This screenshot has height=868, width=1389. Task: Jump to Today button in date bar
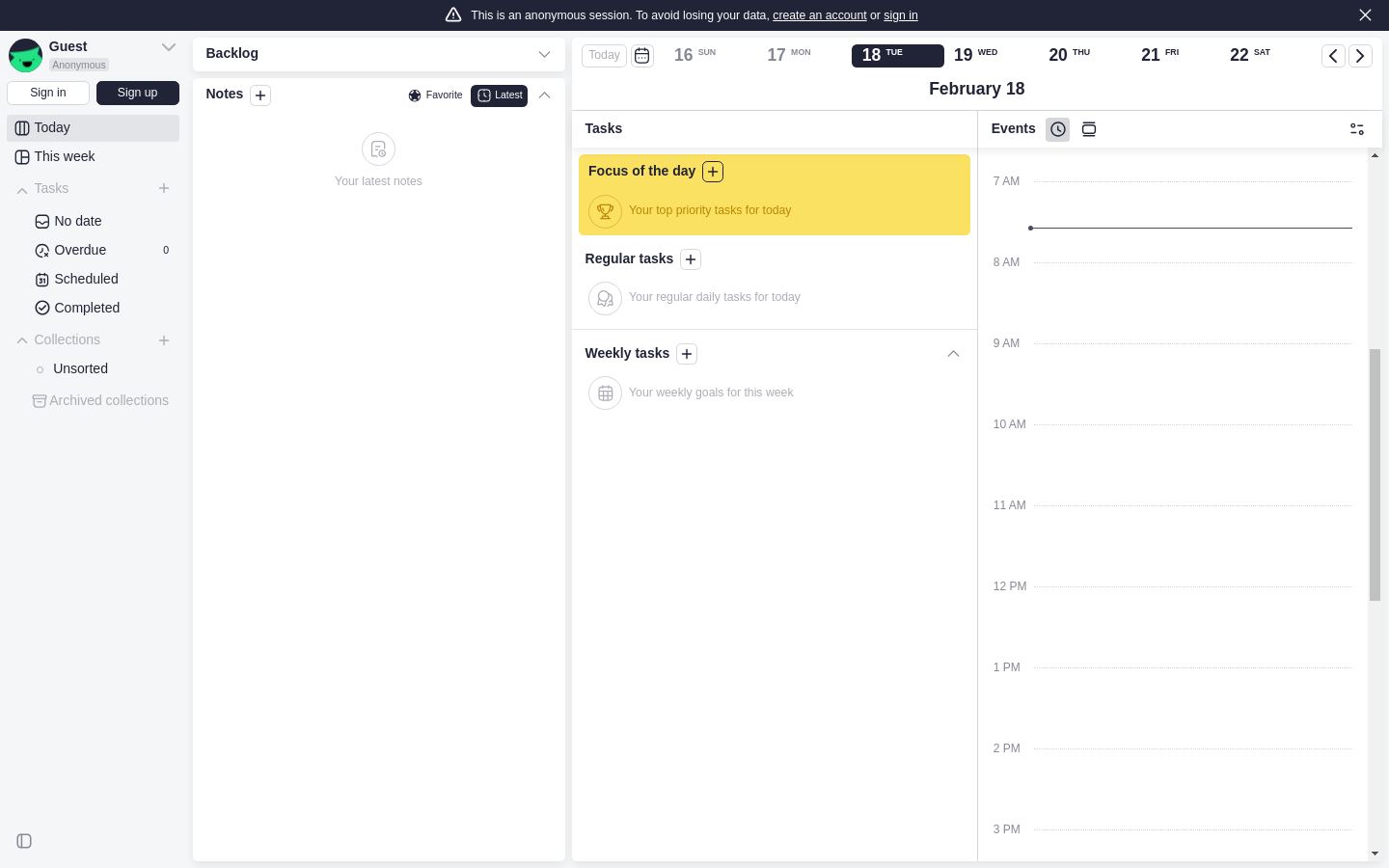(x=604, y=56)
